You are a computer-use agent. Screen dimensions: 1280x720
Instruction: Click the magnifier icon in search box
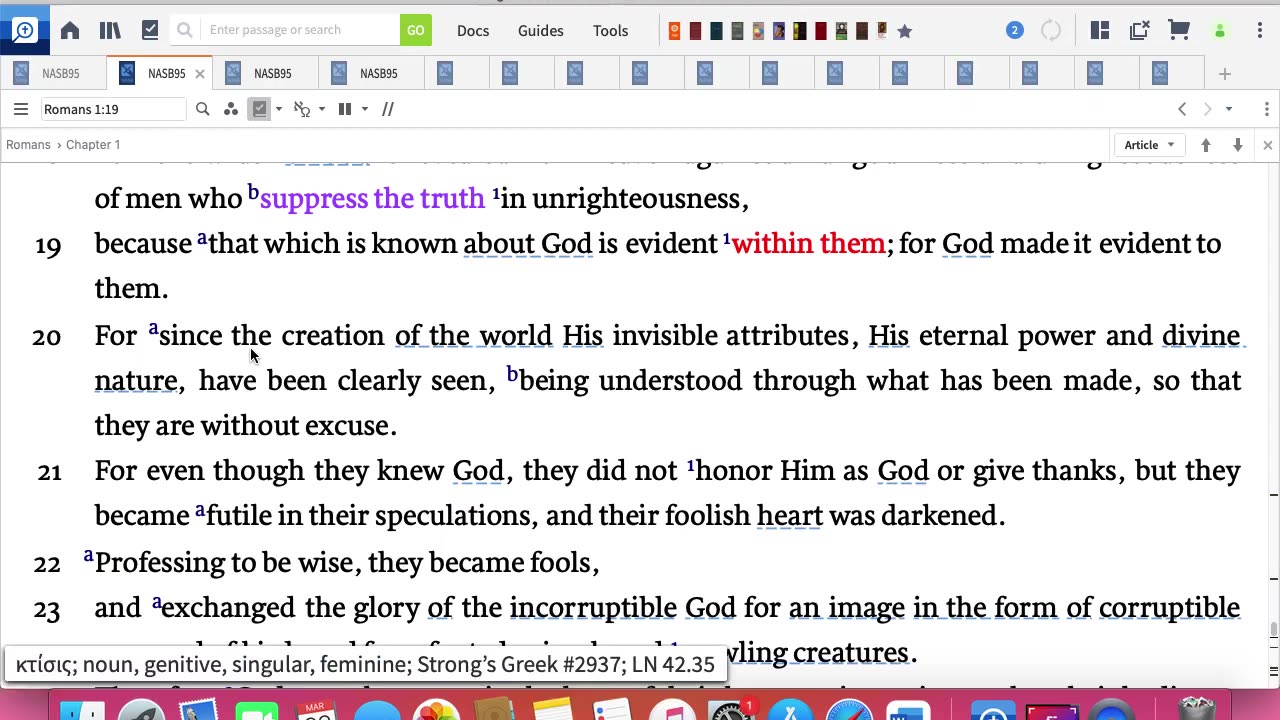click(185, 30)
